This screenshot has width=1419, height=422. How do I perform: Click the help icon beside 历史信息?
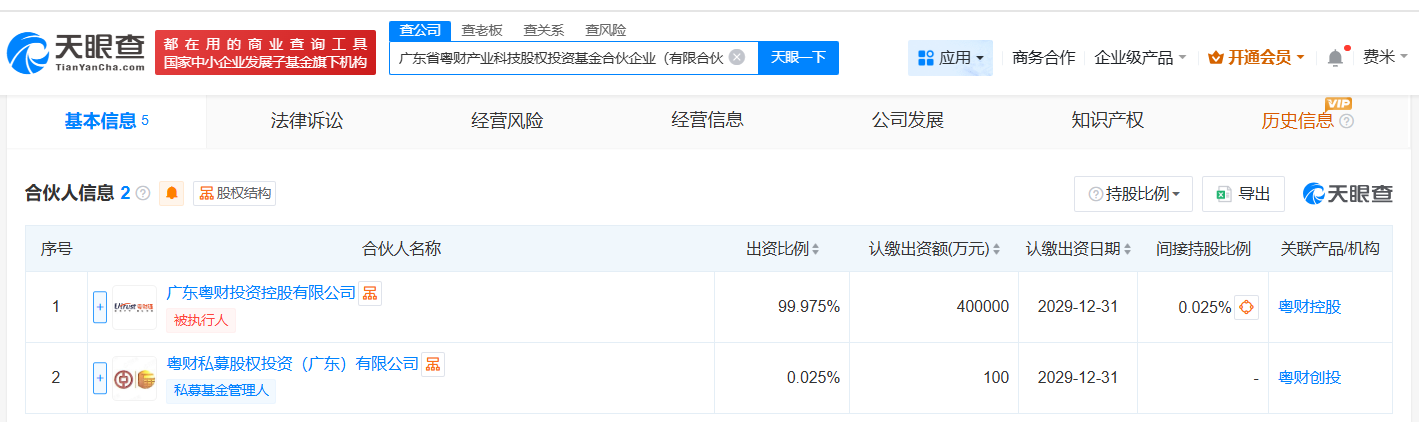click(x=1346, y=121)
